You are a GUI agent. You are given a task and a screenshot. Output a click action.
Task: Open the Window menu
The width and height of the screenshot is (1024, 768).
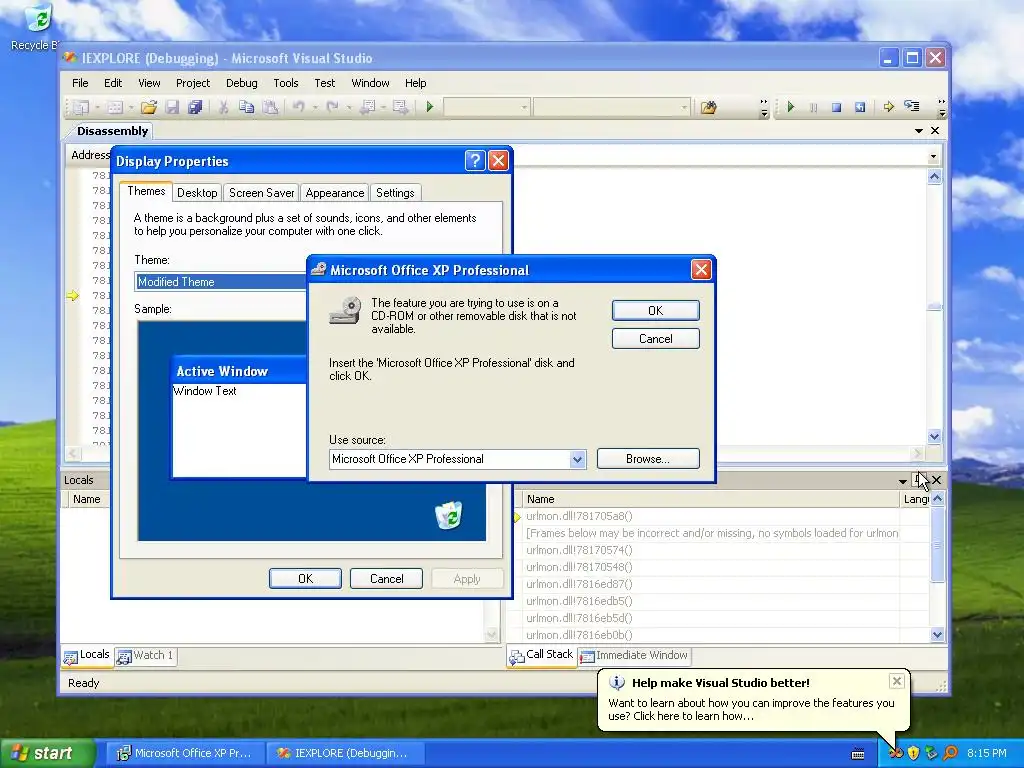pos(370,83)
